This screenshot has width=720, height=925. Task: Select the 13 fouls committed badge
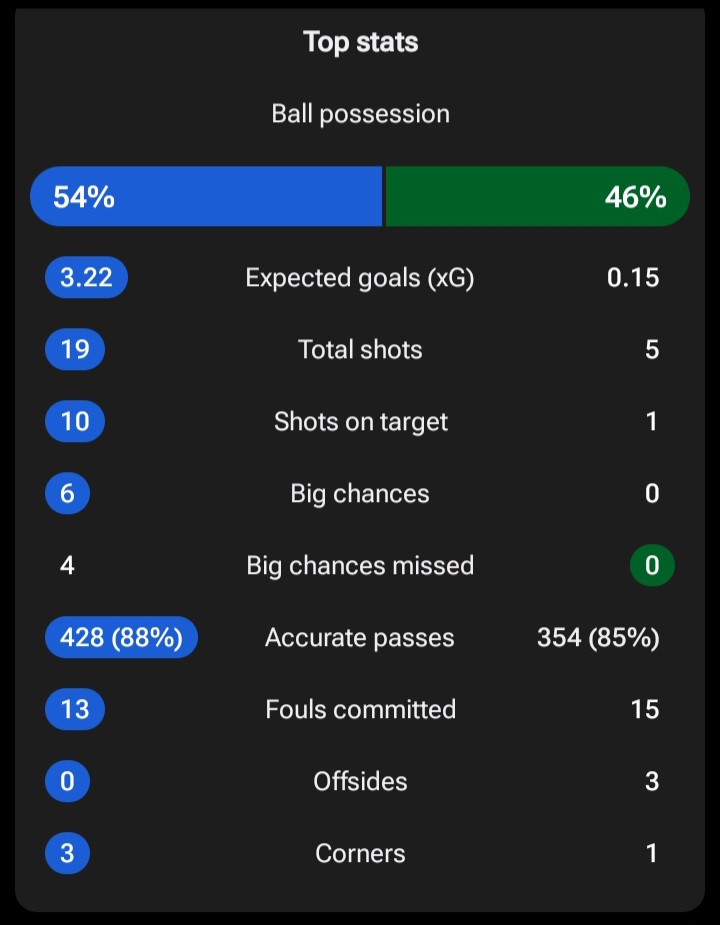(x=75, y=710)
